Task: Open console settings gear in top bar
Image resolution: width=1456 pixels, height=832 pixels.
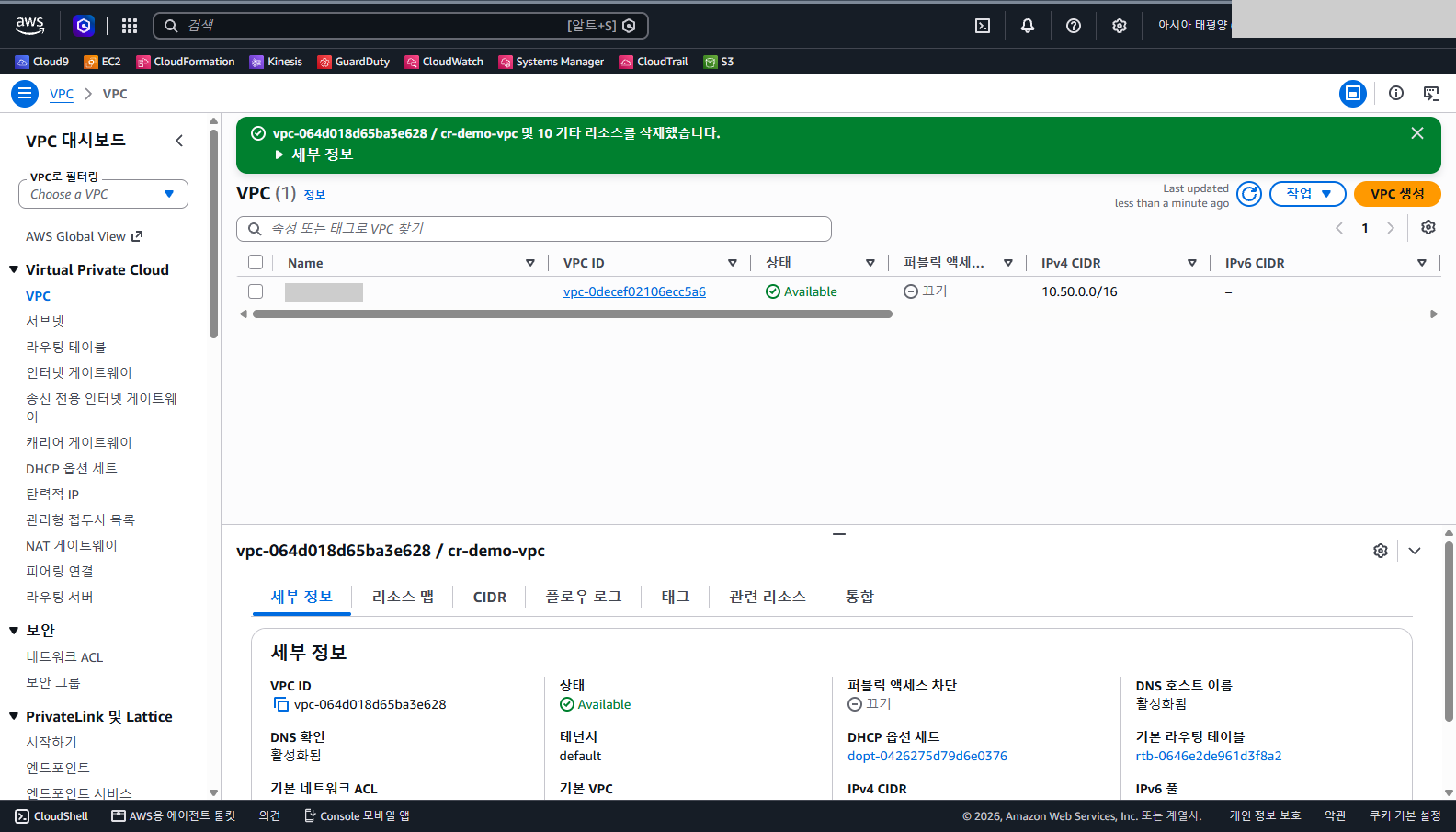Action: (1119, 26)
